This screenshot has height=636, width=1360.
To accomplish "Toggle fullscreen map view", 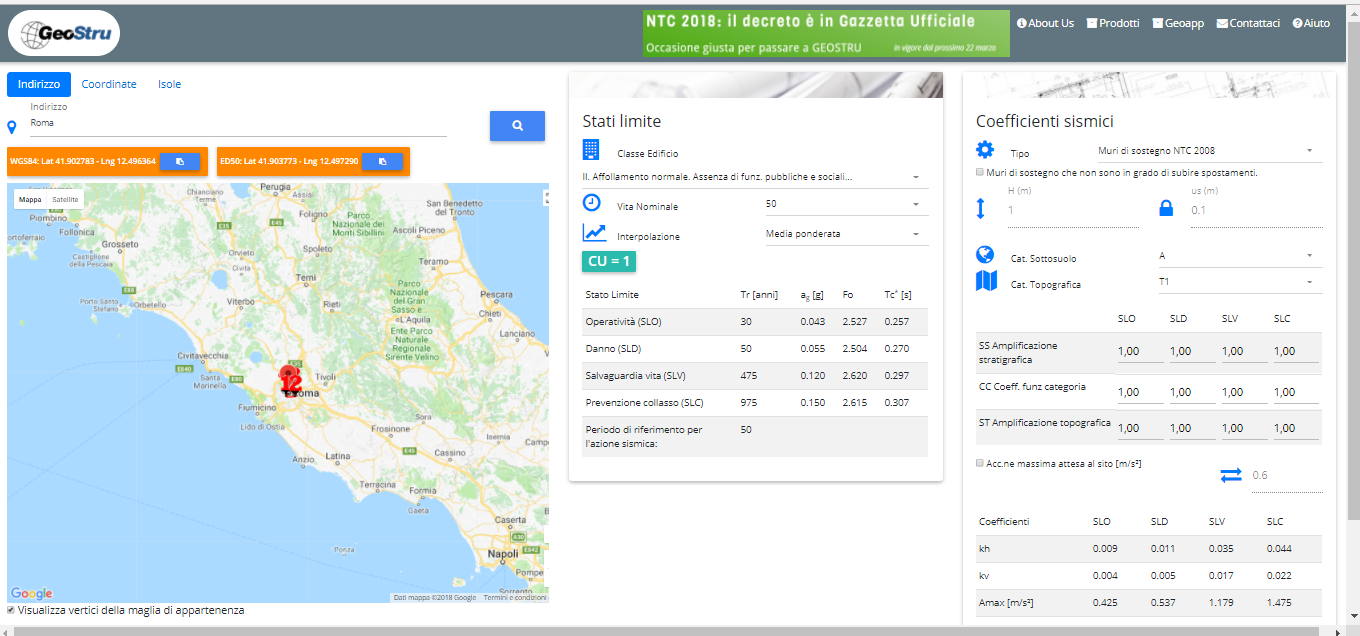I will pyautogui.click(x=546, y=198).
